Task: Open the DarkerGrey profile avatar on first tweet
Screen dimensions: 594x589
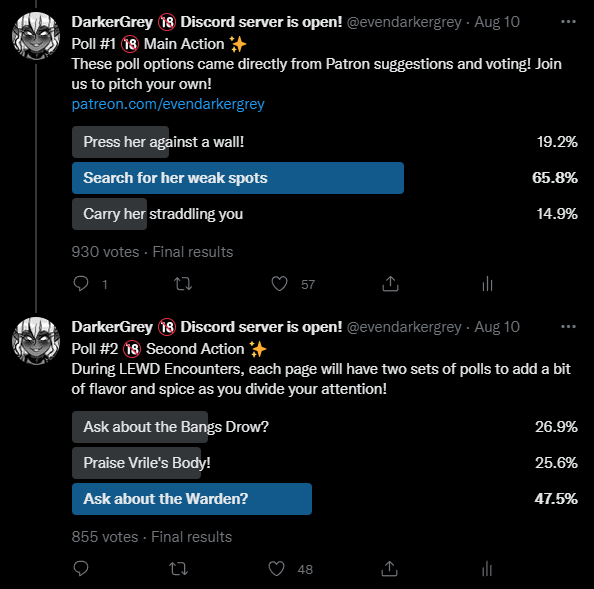Action: click(x=36, y=36)
